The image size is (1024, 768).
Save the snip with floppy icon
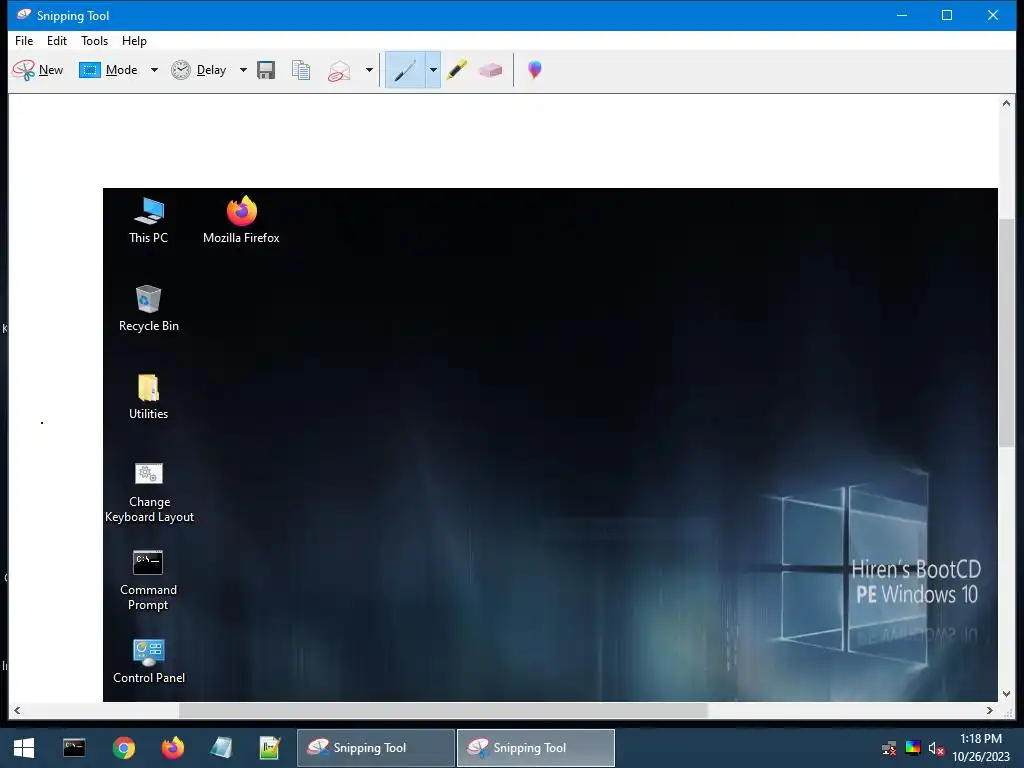266,70
